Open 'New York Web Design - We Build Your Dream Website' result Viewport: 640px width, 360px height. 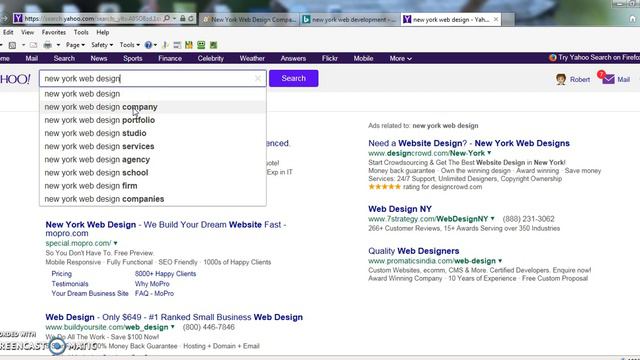pos(166,229)
